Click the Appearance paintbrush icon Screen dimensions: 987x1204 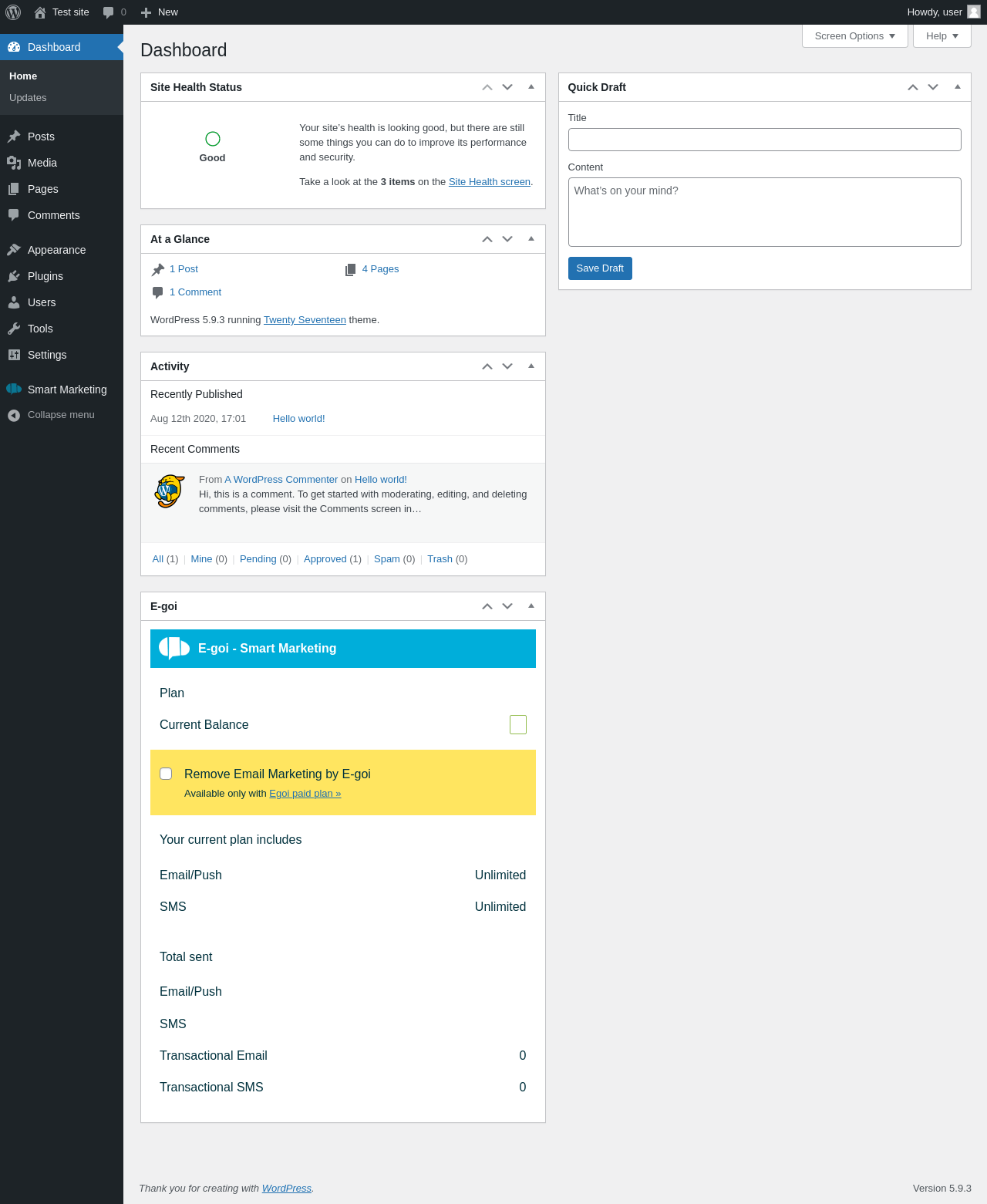click(x=14, y=250)
